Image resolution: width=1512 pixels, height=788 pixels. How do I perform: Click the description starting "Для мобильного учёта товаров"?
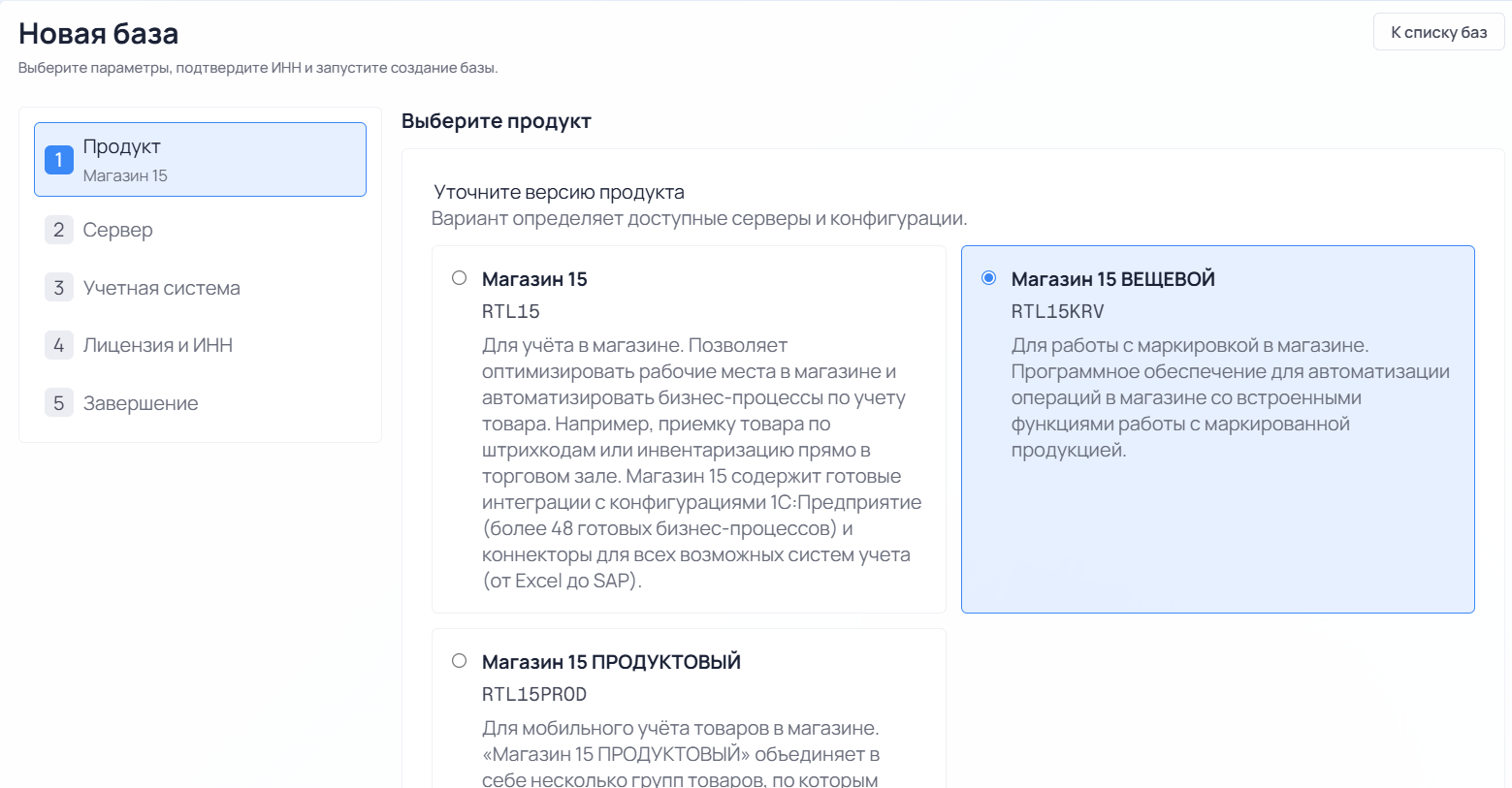point(681,752)
